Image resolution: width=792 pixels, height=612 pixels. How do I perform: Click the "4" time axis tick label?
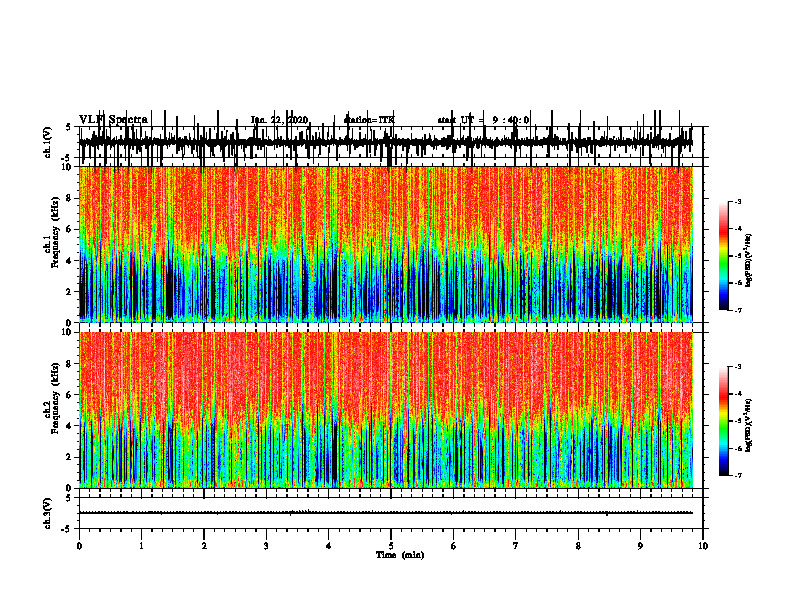[x=329, y=546]
